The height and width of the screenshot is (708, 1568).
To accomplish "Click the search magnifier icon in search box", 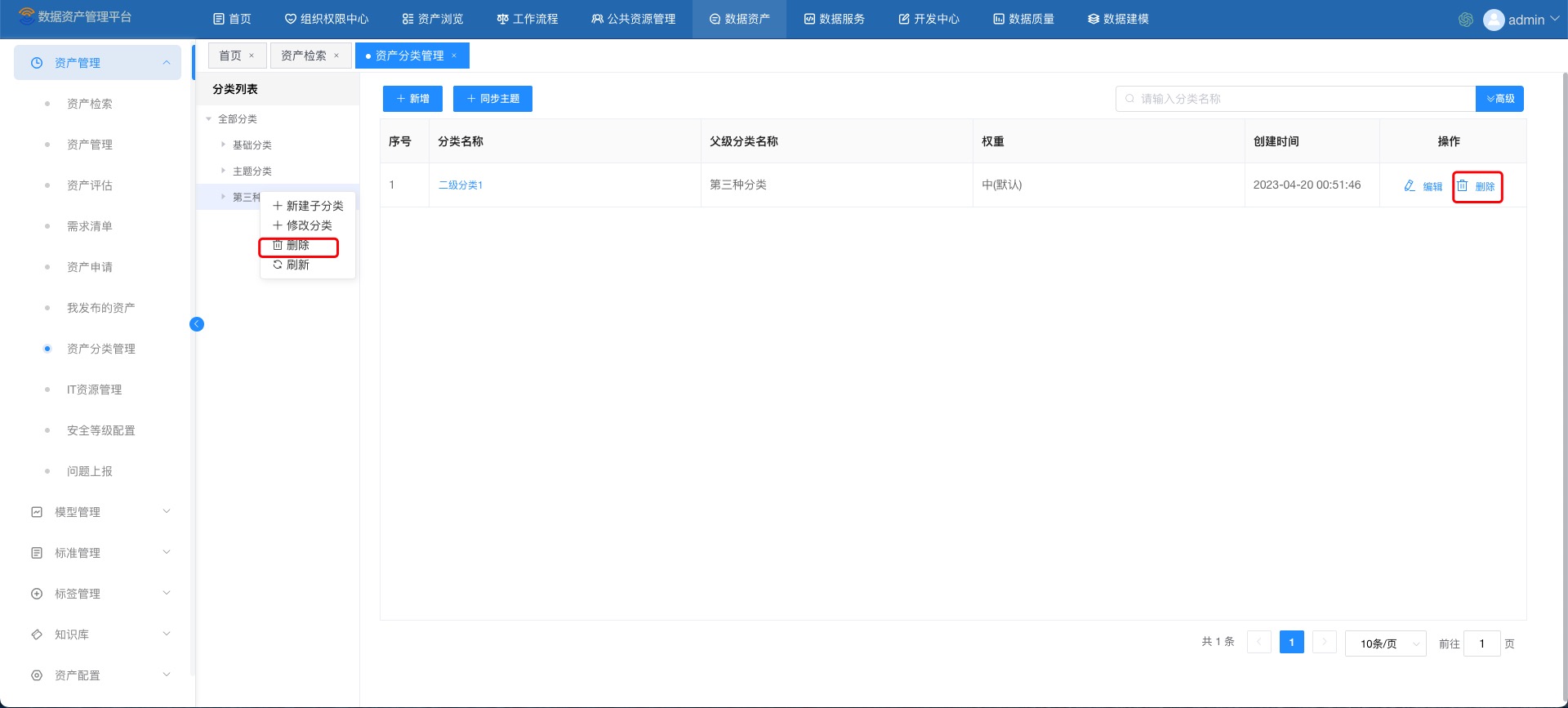I will coord(1130,99).
